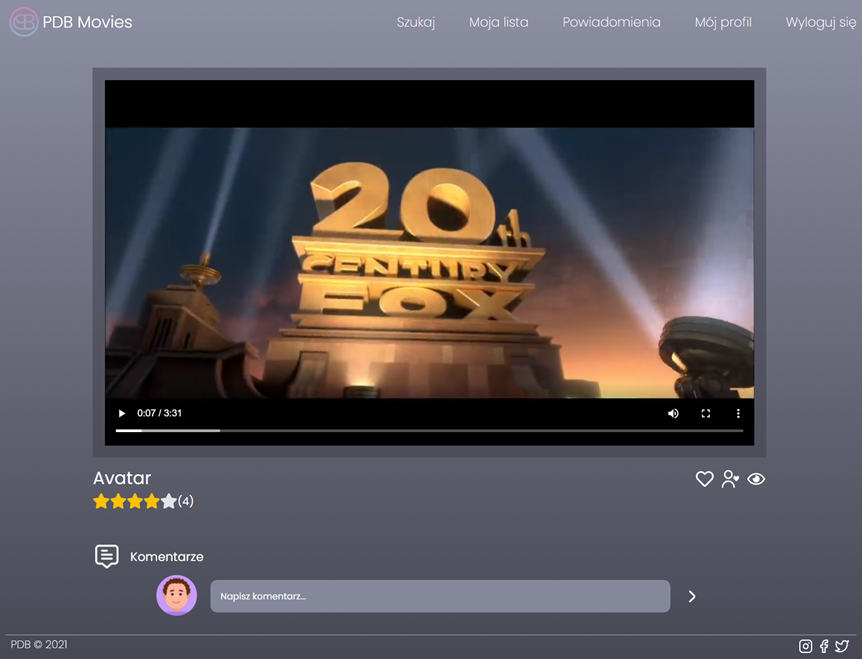
Task: Toggle fullscreen video playback
Action: tap(705, 413)
